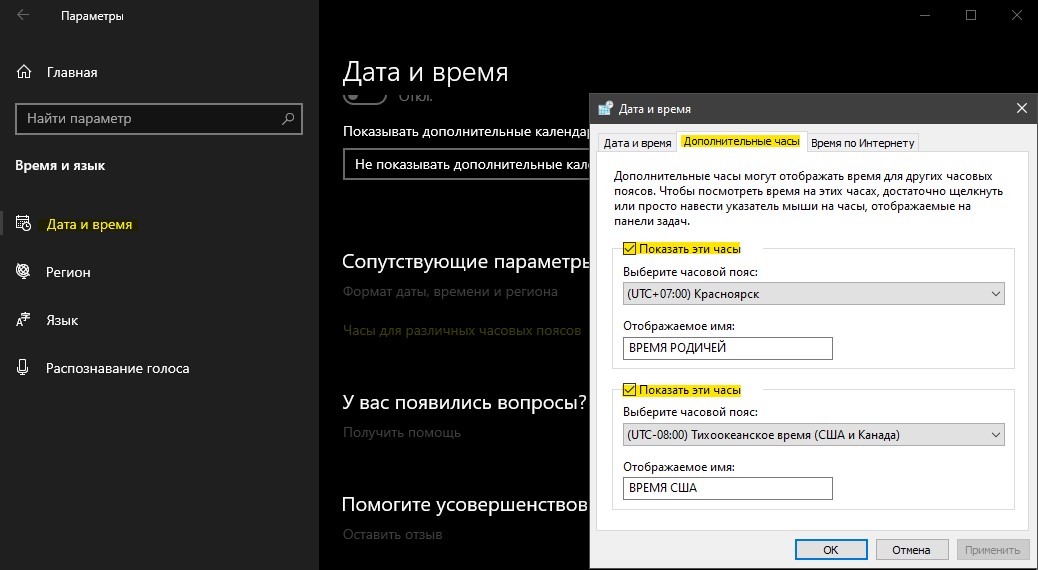Open Регион settings page in sidebar
The width and height of the screenshot is (1038, 570).
pos(68,272)
